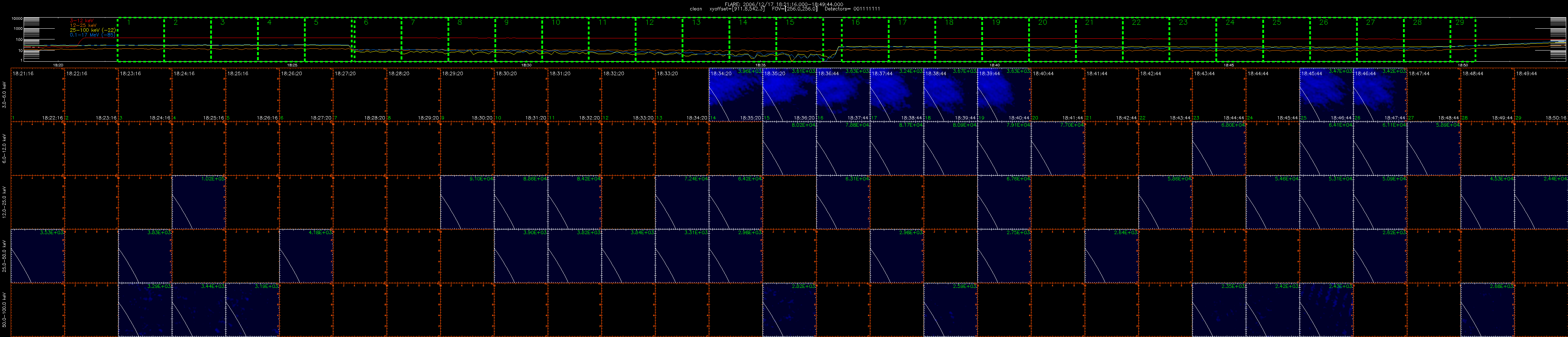This screenshot has width=1568, height=337.
Task: Click the '12.0-25.0 keV' row axis label
Action: tap(5, 202)
